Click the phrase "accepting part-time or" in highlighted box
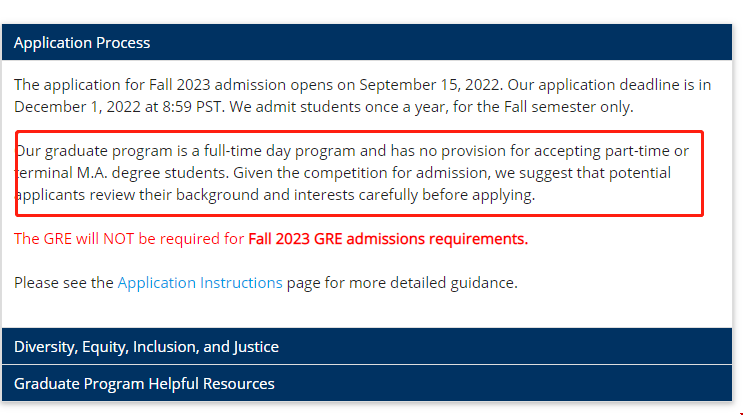The image size is (743, 415). coord(611,152)
